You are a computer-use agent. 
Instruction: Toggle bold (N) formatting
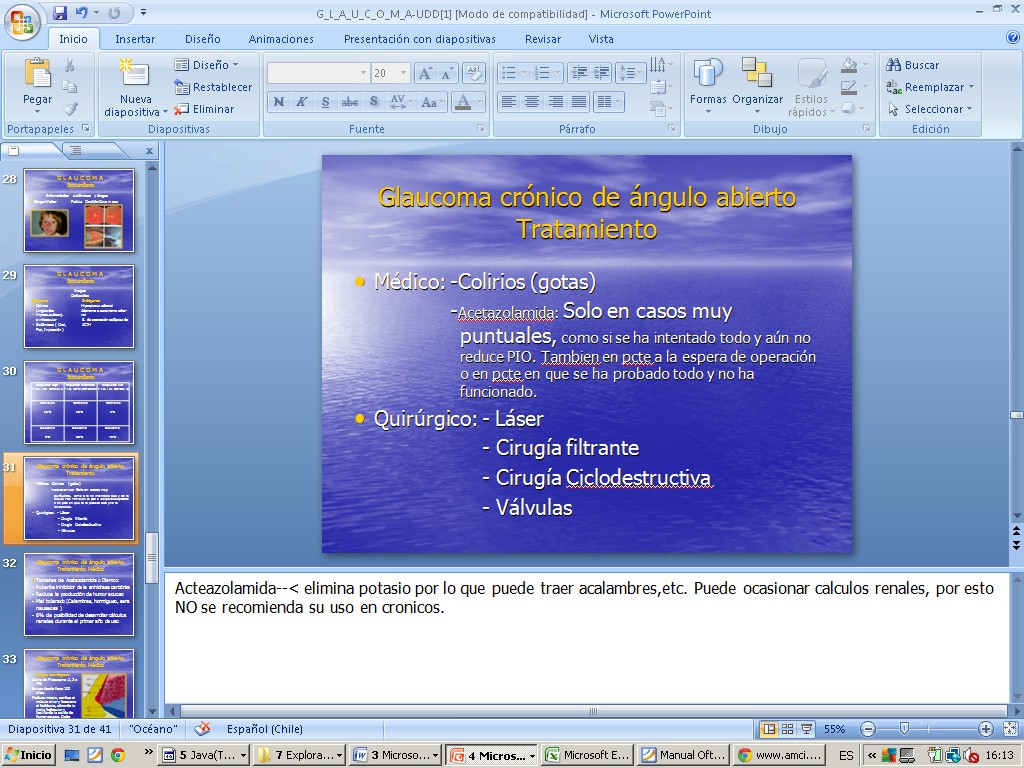point(279,102)
